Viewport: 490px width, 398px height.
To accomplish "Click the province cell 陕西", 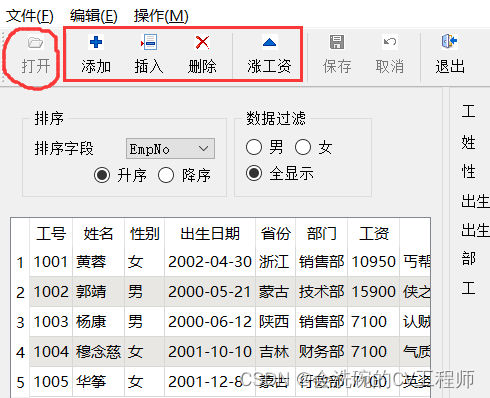I will (275, 322).
